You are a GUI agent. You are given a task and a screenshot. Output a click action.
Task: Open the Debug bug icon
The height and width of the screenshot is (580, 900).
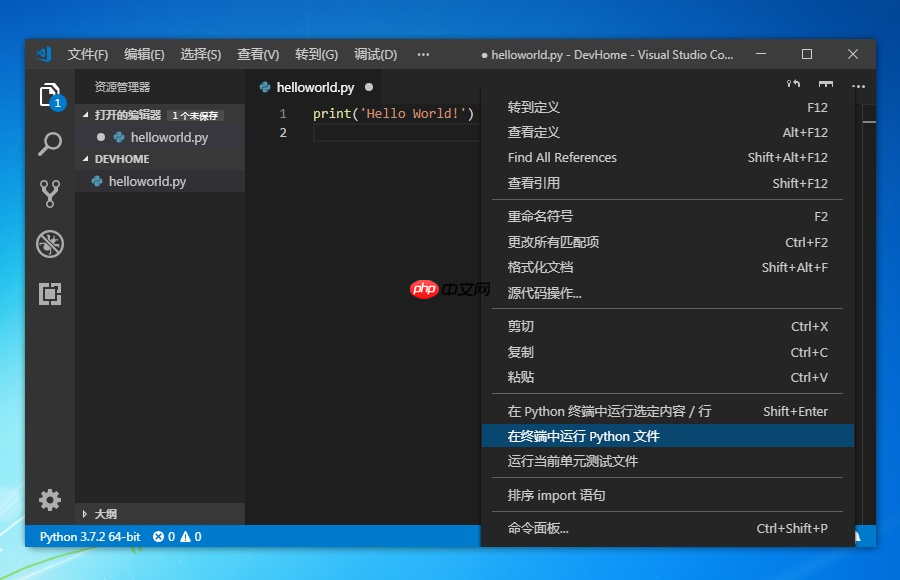[50, 244]
